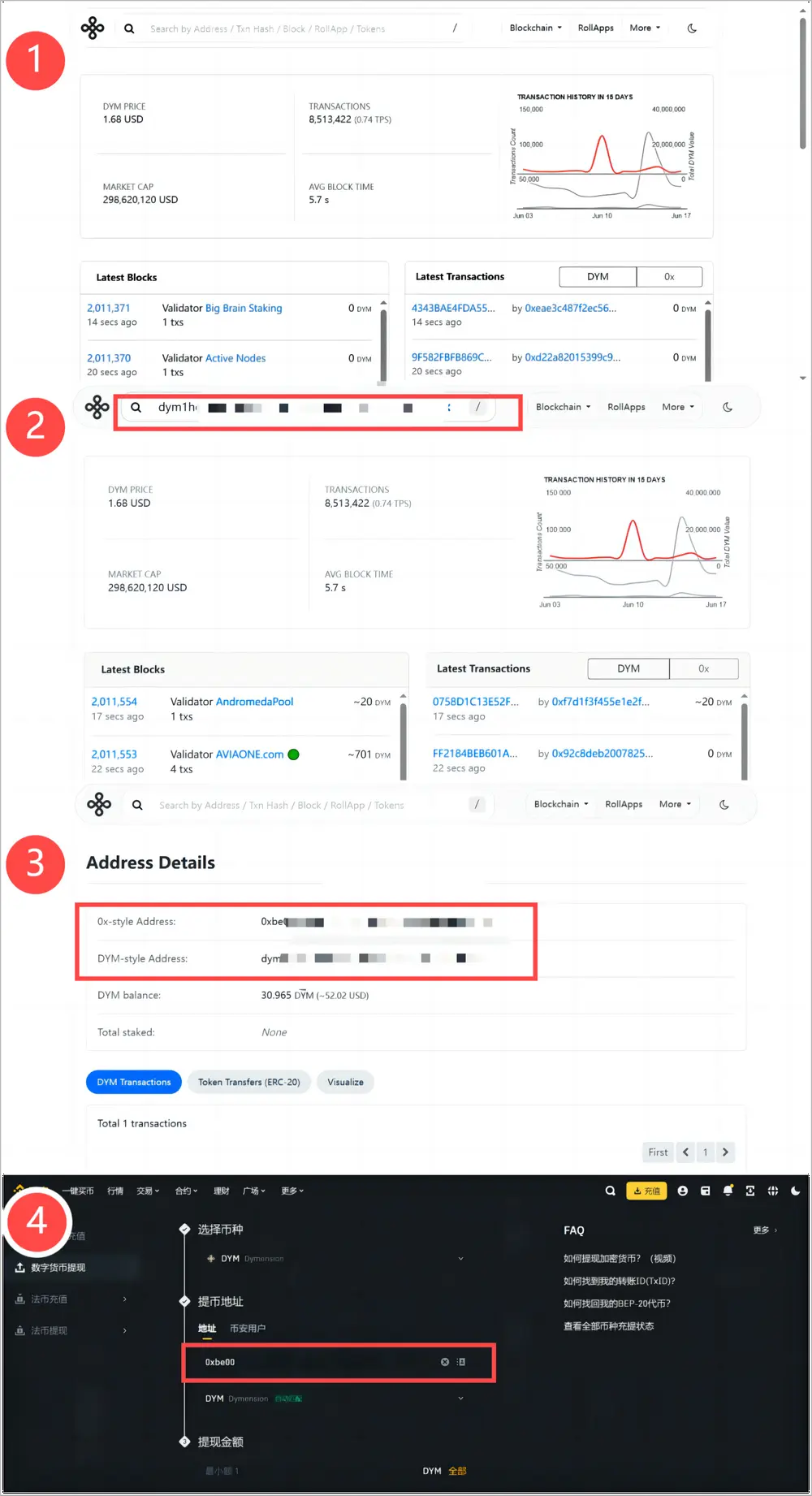Open More dropdown above Address Details
Image resolution: width=812 pixels, height=1496 pixels.
click(x=675, y=804)
